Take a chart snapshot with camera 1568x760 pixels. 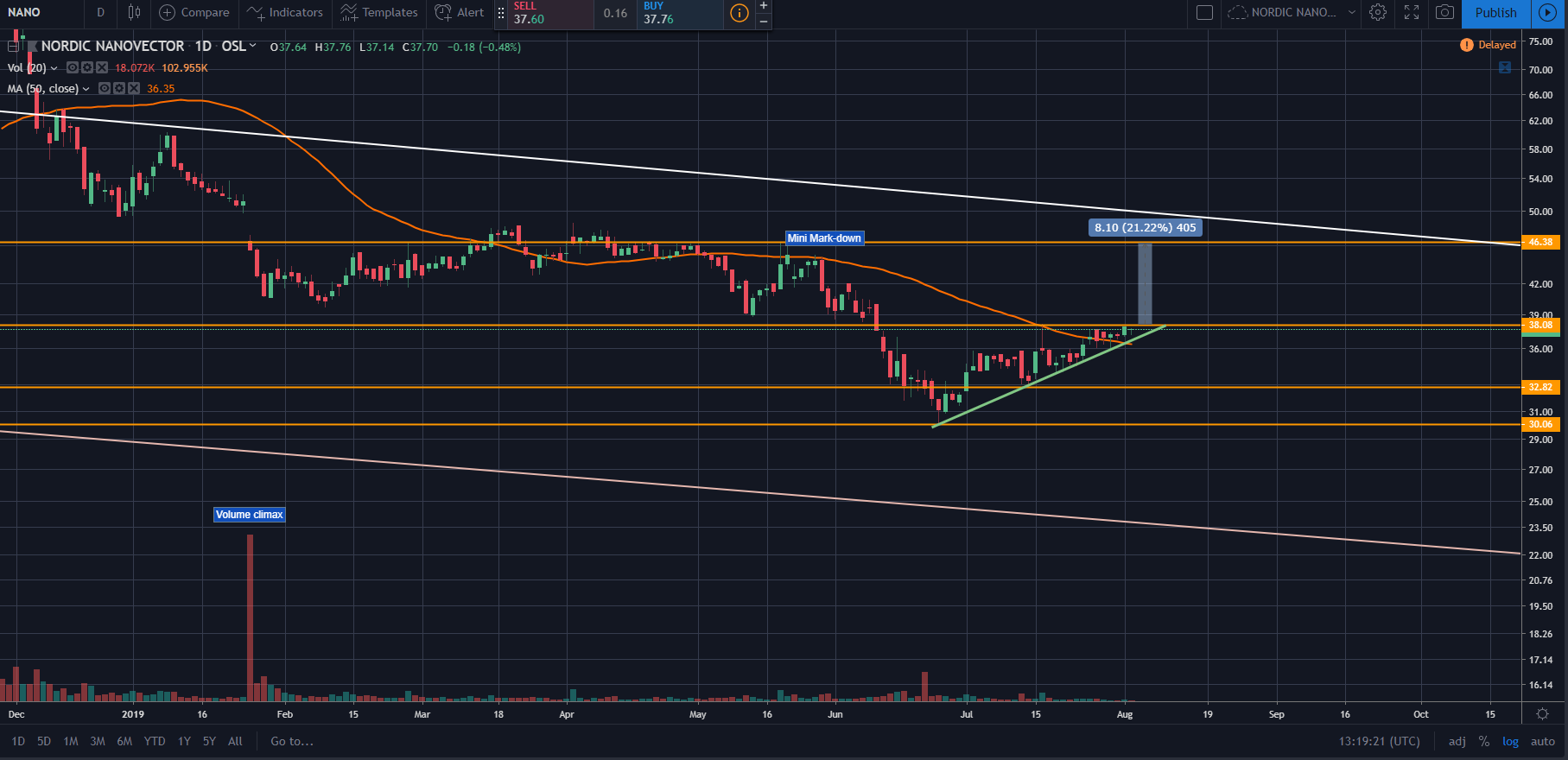point(1444,12)
